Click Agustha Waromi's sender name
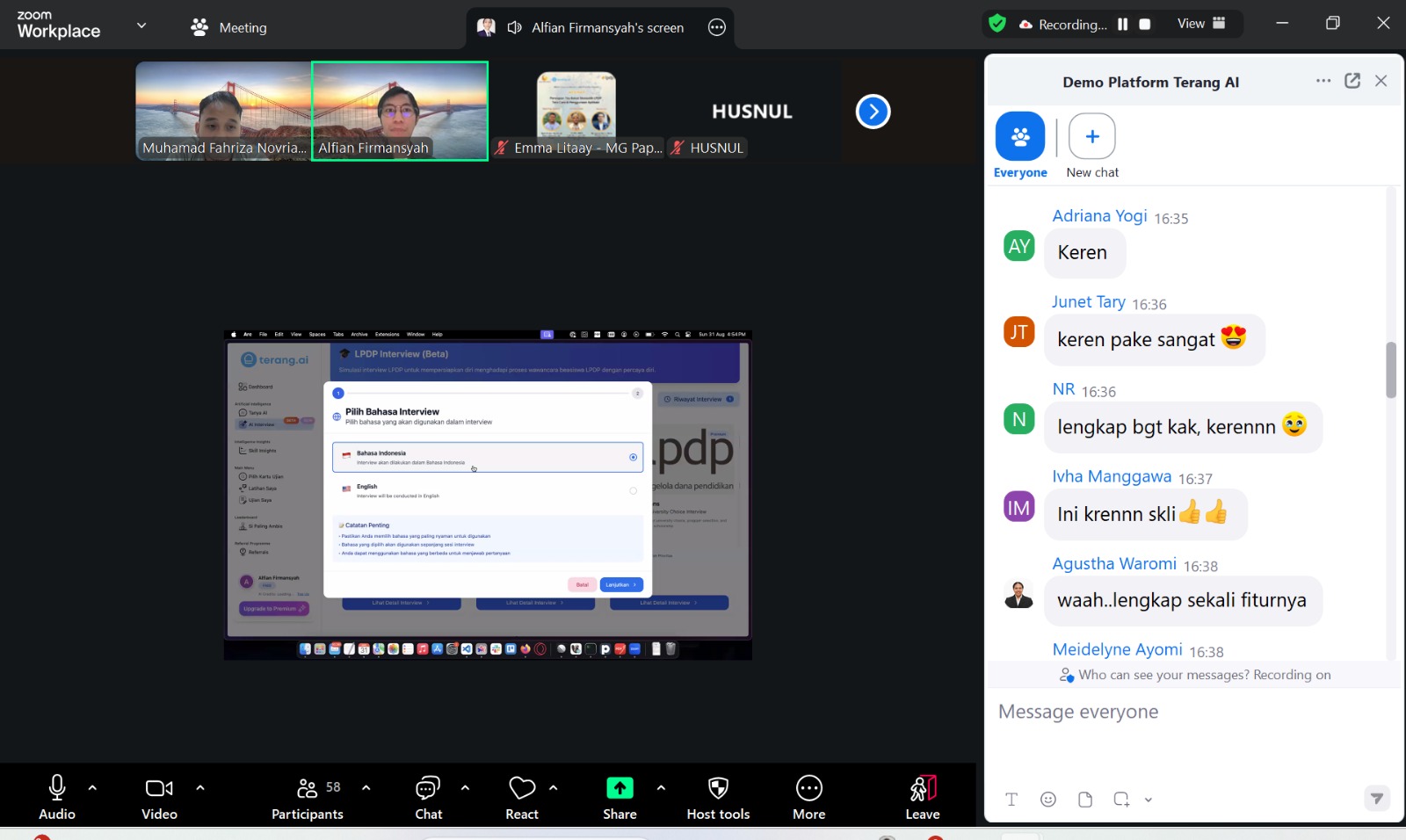 (1114, 564)
